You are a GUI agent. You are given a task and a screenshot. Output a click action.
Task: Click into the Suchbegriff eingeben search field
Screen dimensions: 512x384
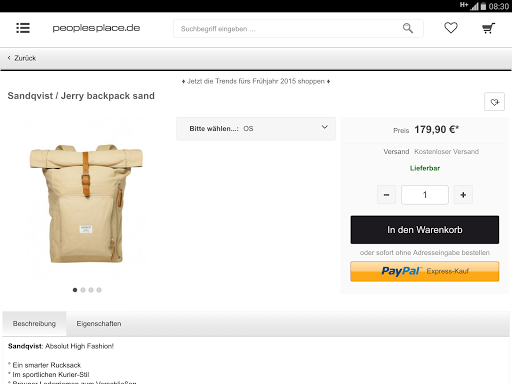click(287, 29)
